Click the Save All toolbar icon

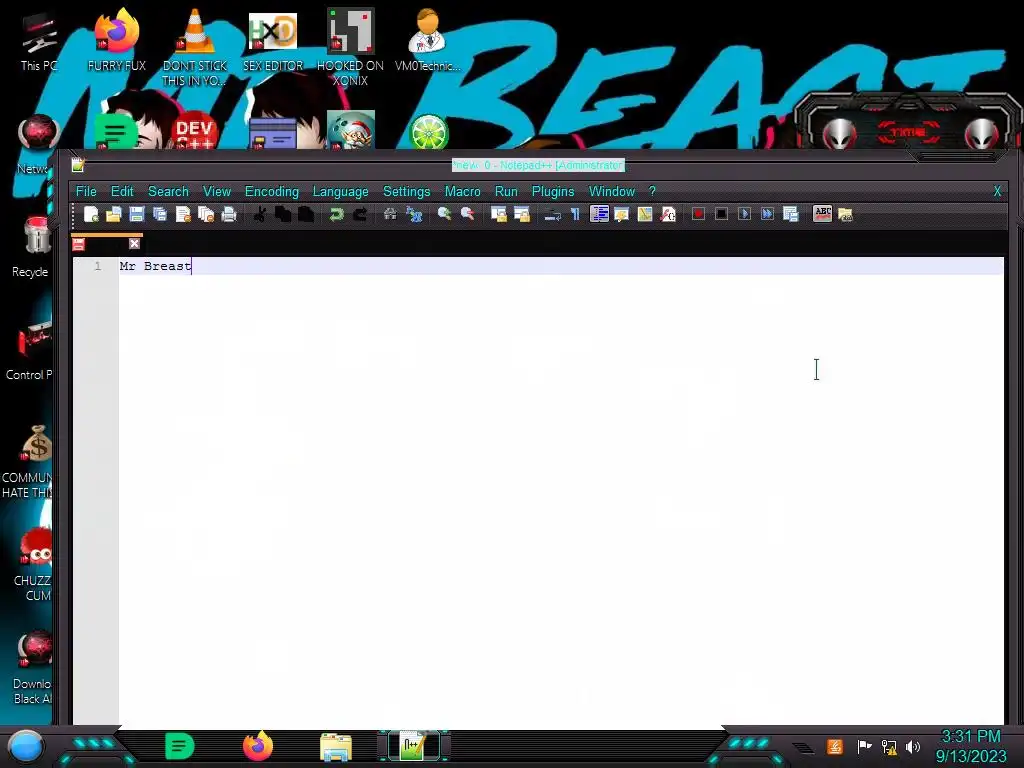pyautogui.click(x=159, y=214)
